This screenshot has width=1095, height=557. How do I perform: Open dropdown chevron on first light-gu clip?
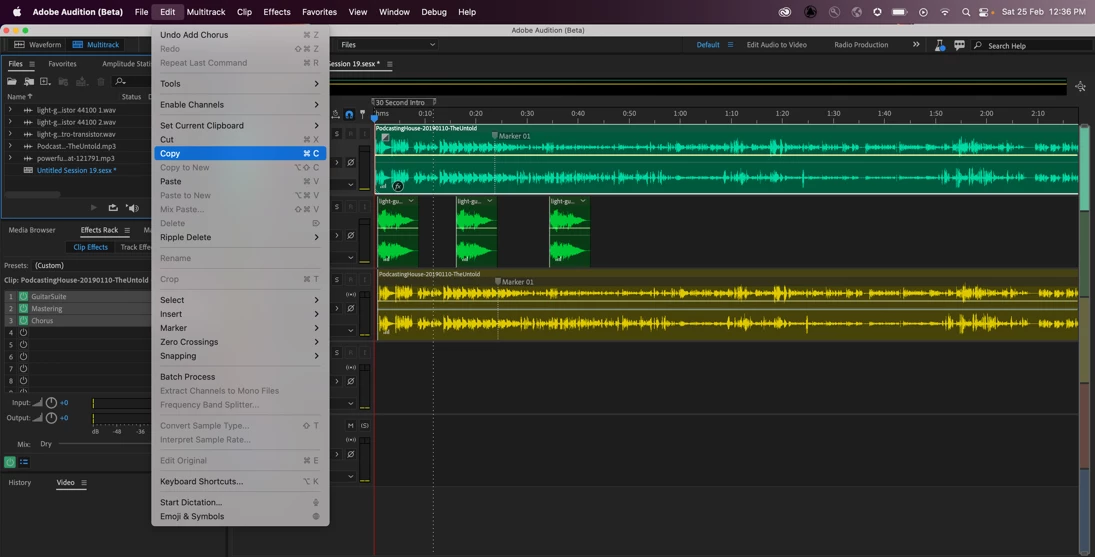pos(411,201)
